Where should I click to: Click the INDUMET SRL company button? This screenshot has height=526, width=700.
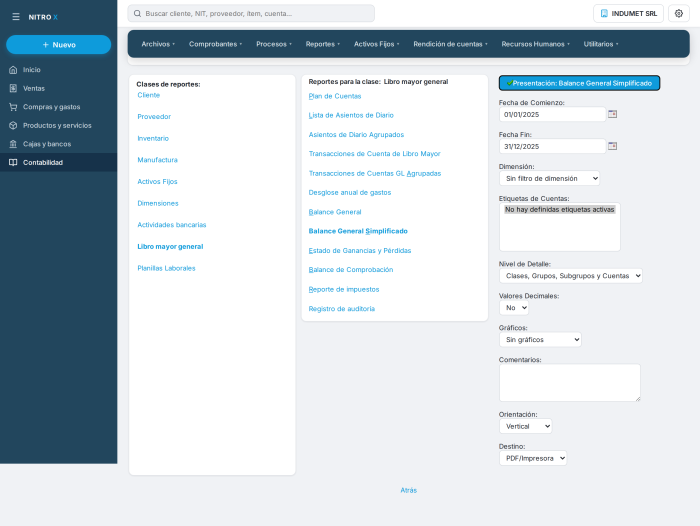(x=628, y=13)
